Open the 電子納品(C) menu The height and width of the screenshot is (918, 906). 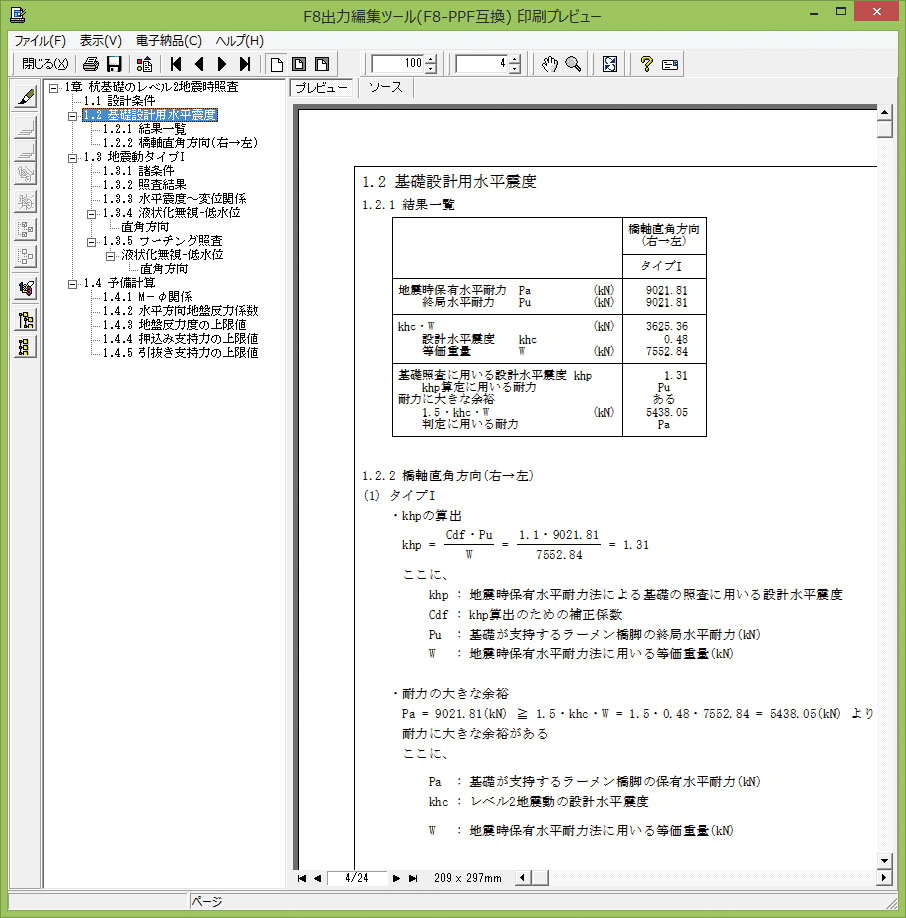pyautogui.click(x=169, y=41)
